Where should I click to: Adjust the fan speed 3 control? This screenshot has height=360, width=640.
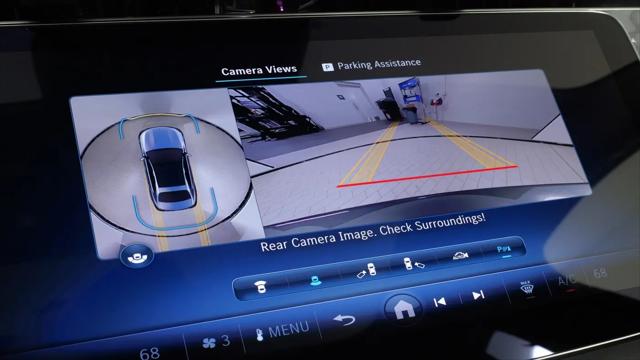216,342
